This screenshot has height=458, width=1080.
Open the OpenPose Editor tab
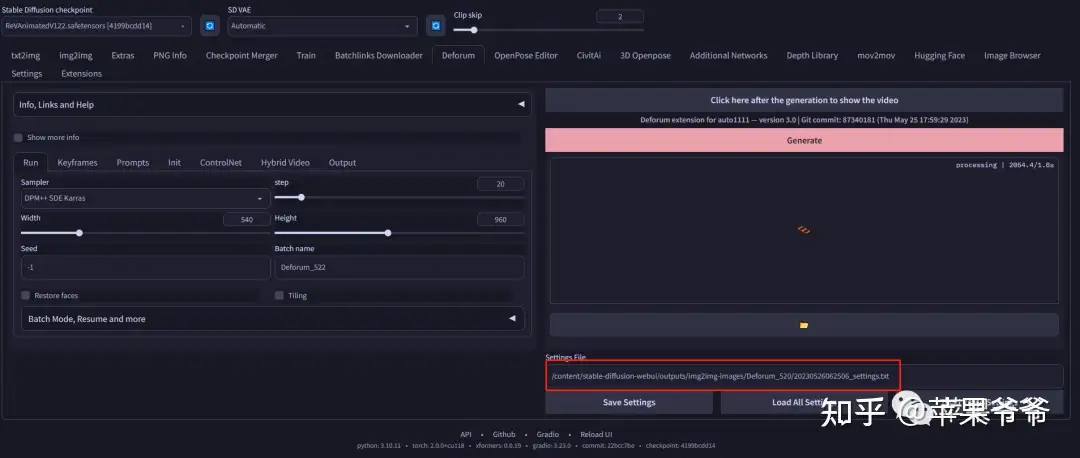coord(526,56)
